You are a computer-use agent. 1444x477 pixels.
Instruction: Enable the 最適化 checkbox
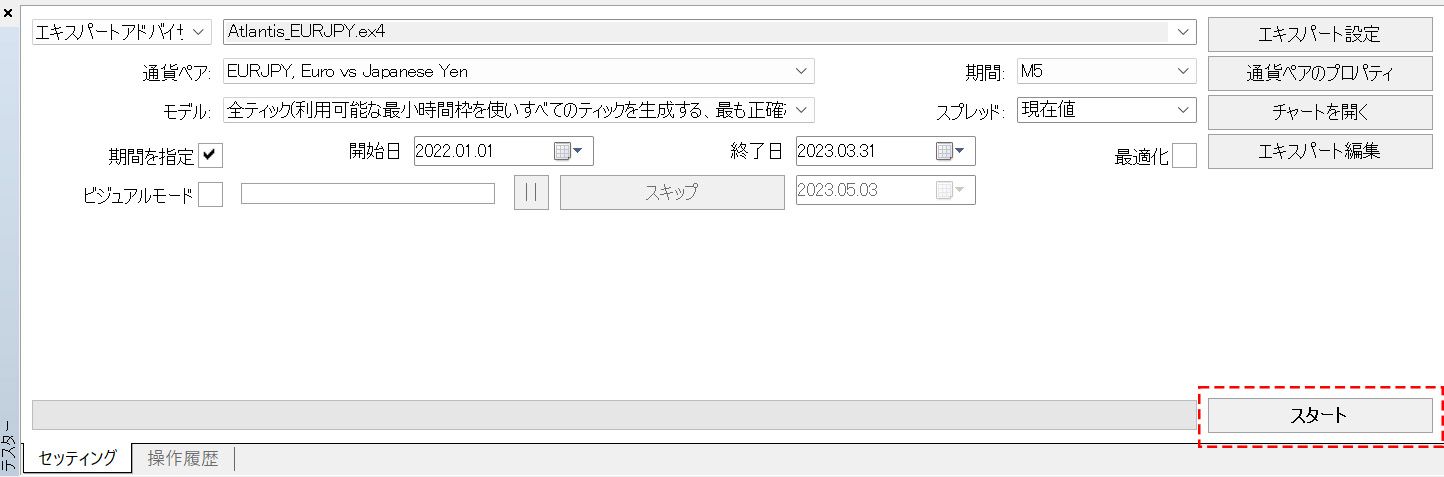coord(1184,156)
